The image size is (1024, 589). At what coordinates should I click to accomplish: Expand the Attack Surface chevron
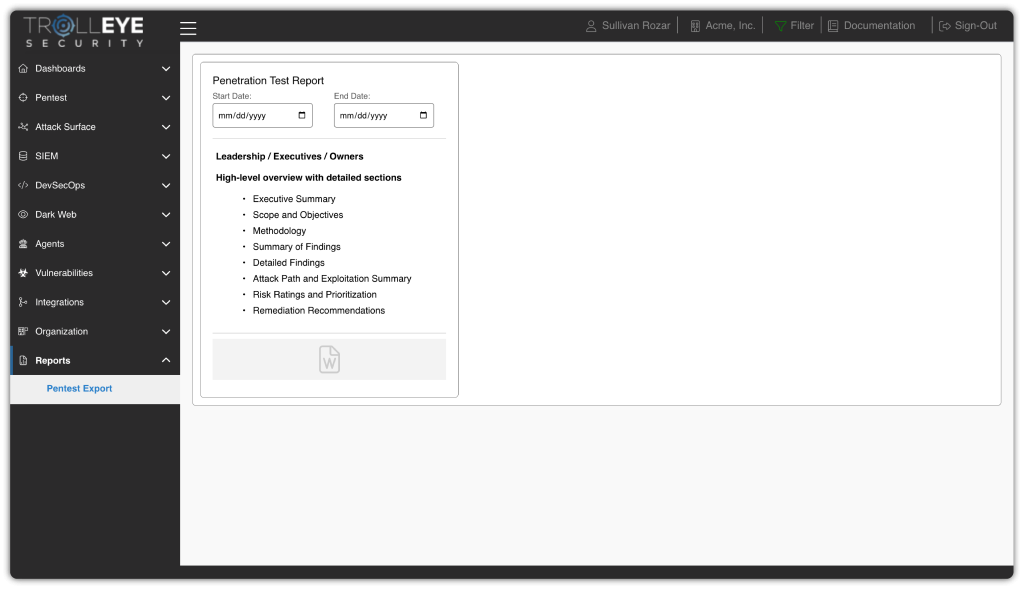coord(166,128)
